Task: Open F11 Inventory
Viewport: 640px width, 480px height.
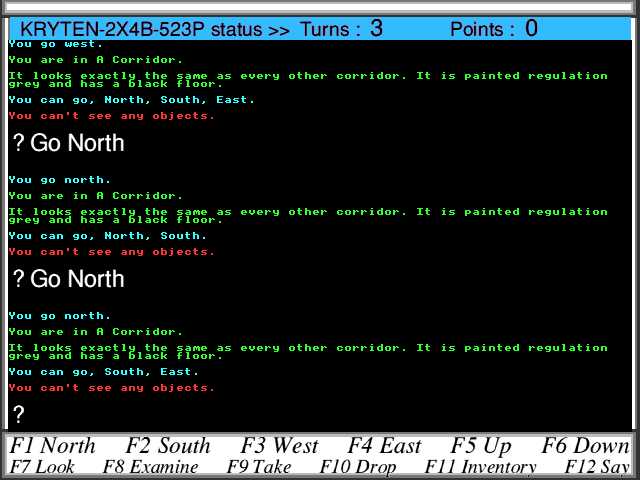Action: click(480, 467)
